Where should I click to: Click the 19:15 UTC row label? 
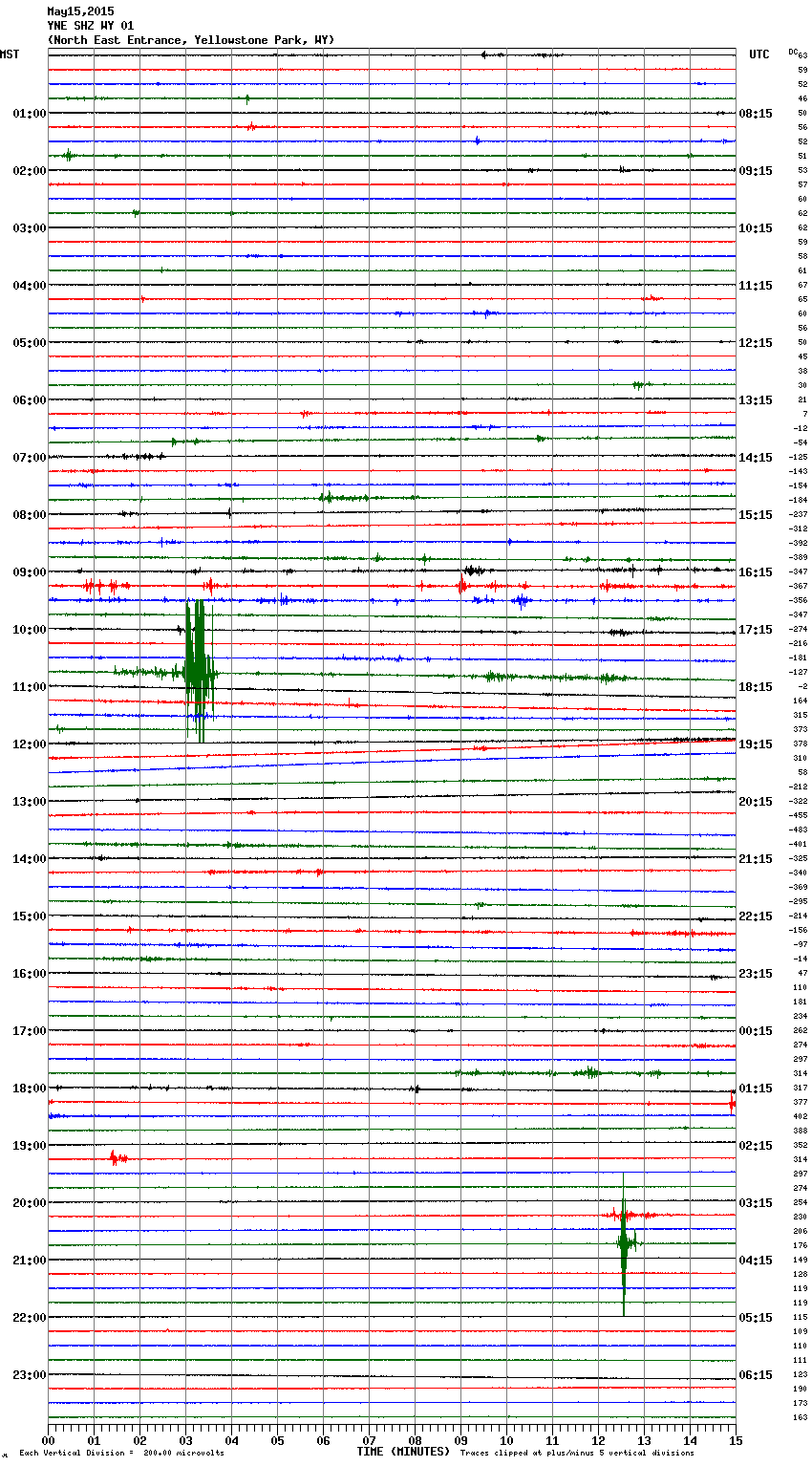click(756, 744)
